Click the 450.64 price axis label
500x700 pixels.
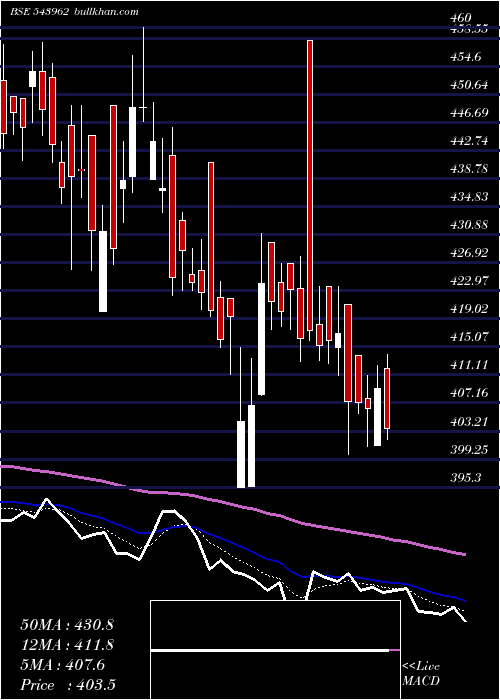[469, 85]
